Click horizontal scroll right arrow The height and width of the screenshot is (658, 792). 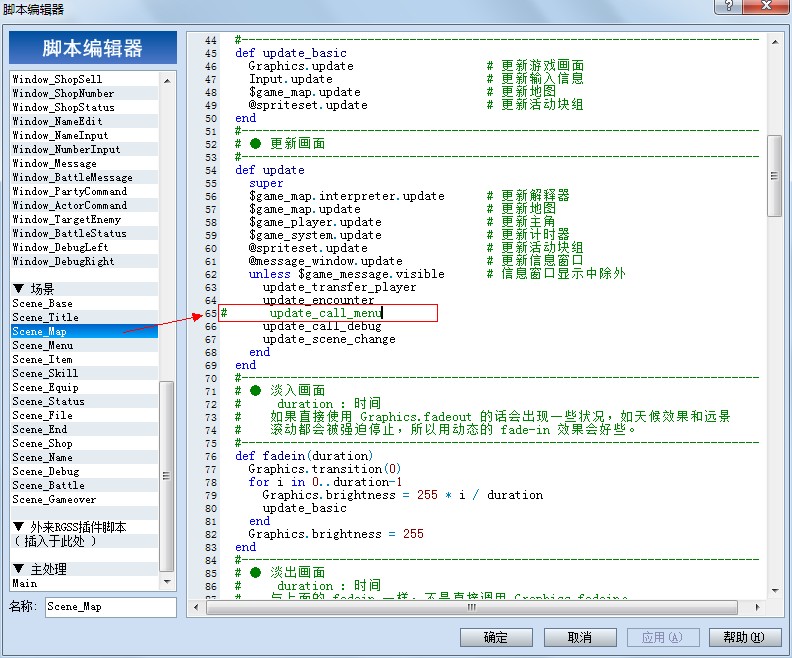pyautogui.click(x=757, y=607)
